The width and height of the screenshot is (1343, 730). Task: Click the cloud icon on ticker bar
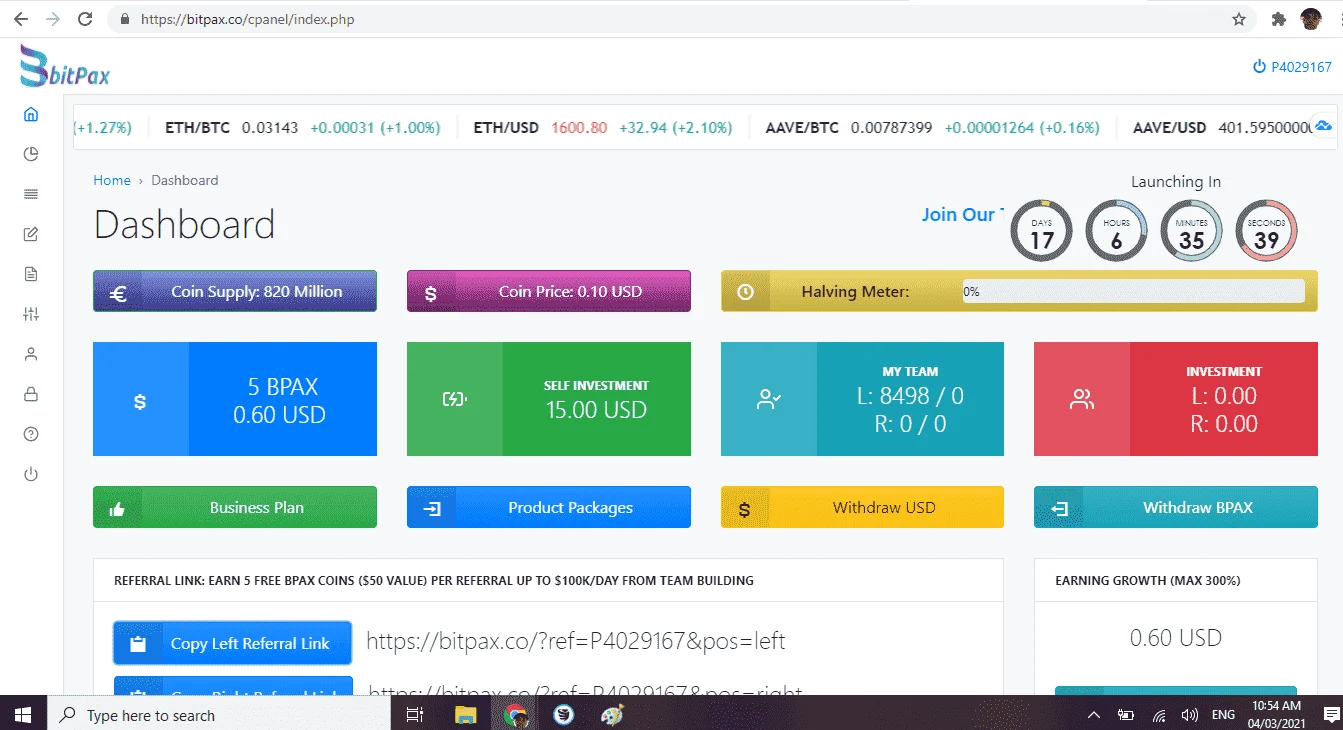[x=1323, y=126]
